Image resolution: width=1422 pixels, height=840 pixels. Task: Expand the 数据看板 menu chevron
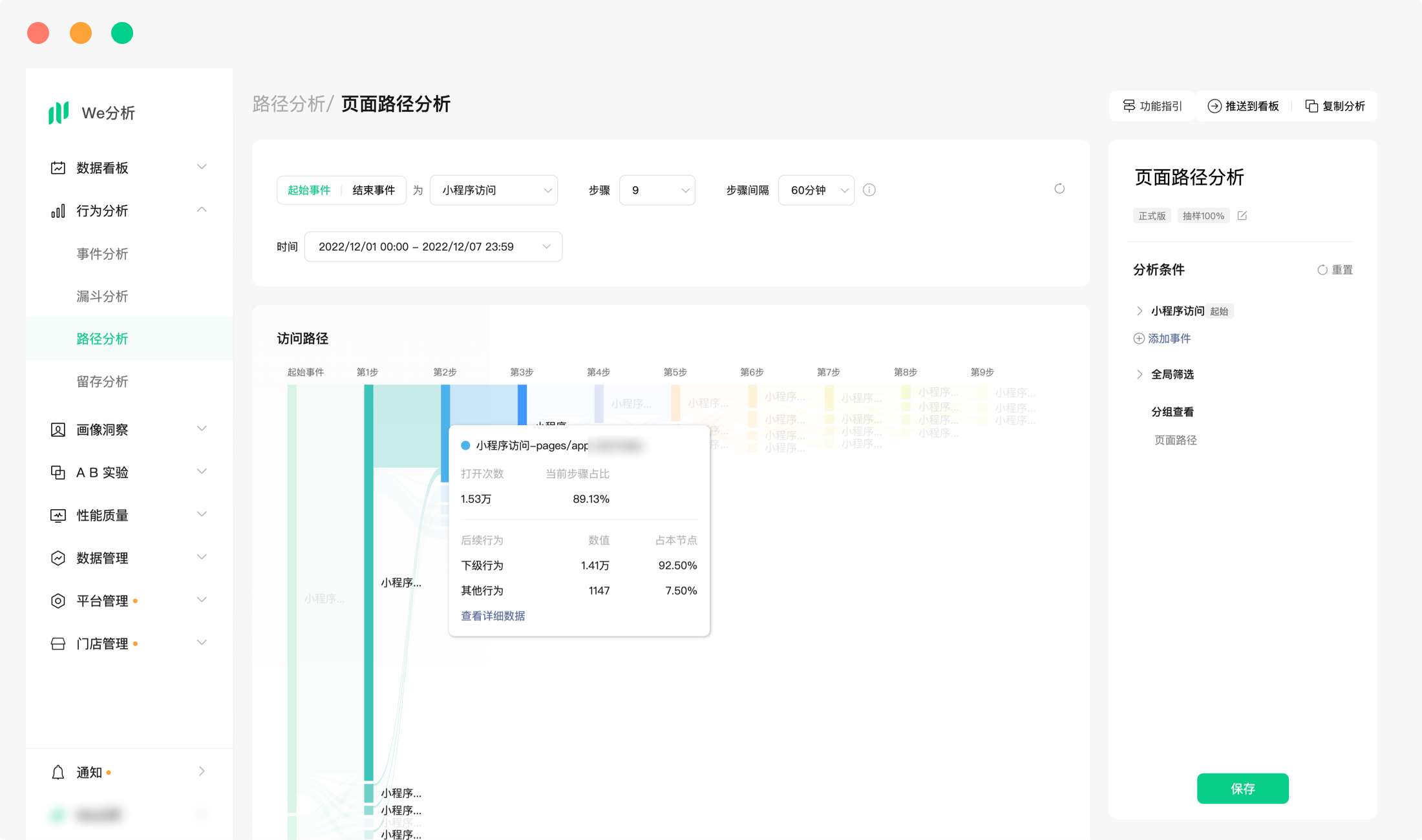[202, 167]
